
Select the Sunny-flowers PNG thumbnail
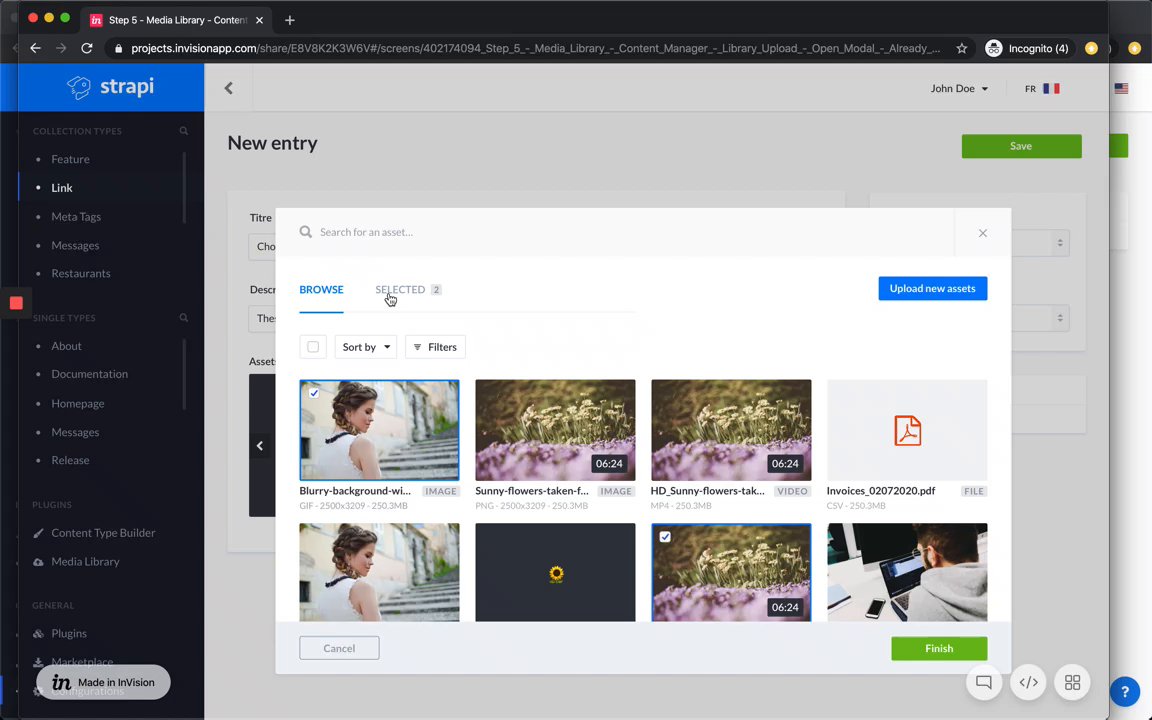pyautogui.click(x=555, y=430)
